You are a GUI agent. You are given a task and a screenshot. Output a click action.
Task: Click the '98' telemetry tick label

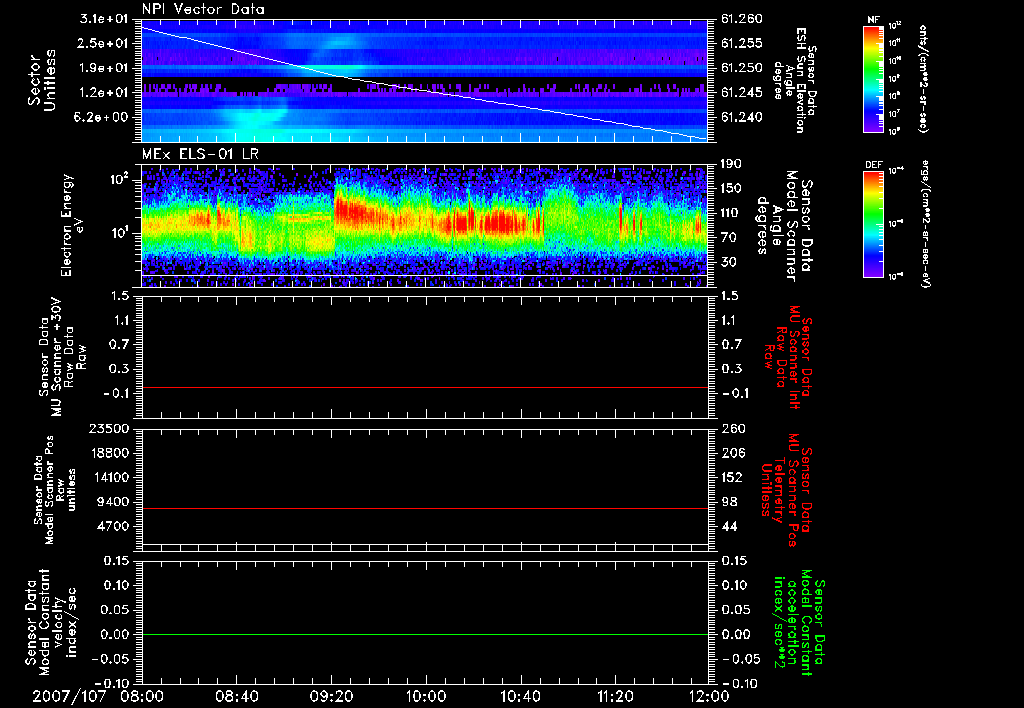tap(731, 502)
